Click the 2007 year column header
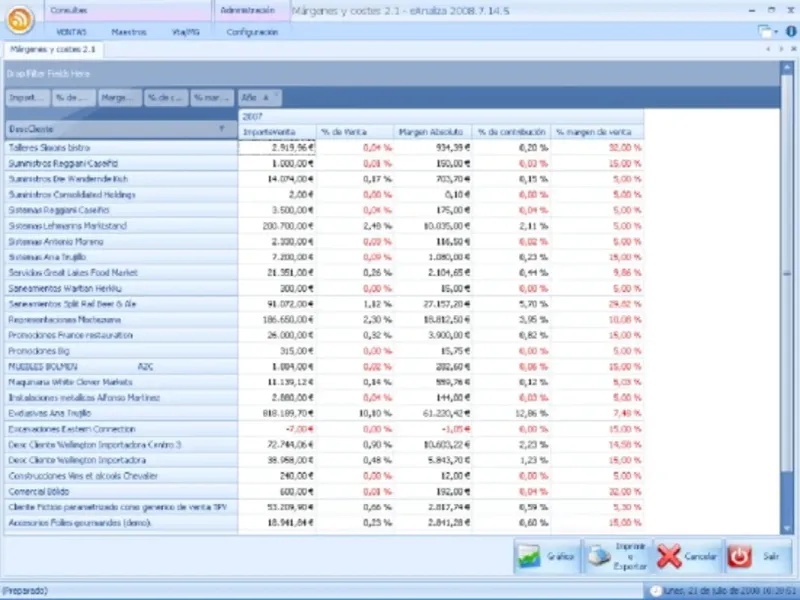The height and width of the screenshot is (600, 800). pyautogui.click(x=441, y=116)
